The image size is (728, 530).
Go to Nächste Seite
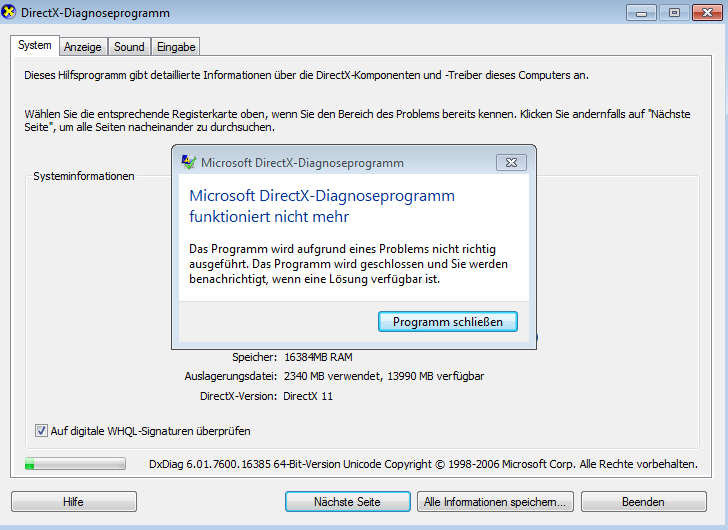(x=348, y=502)
